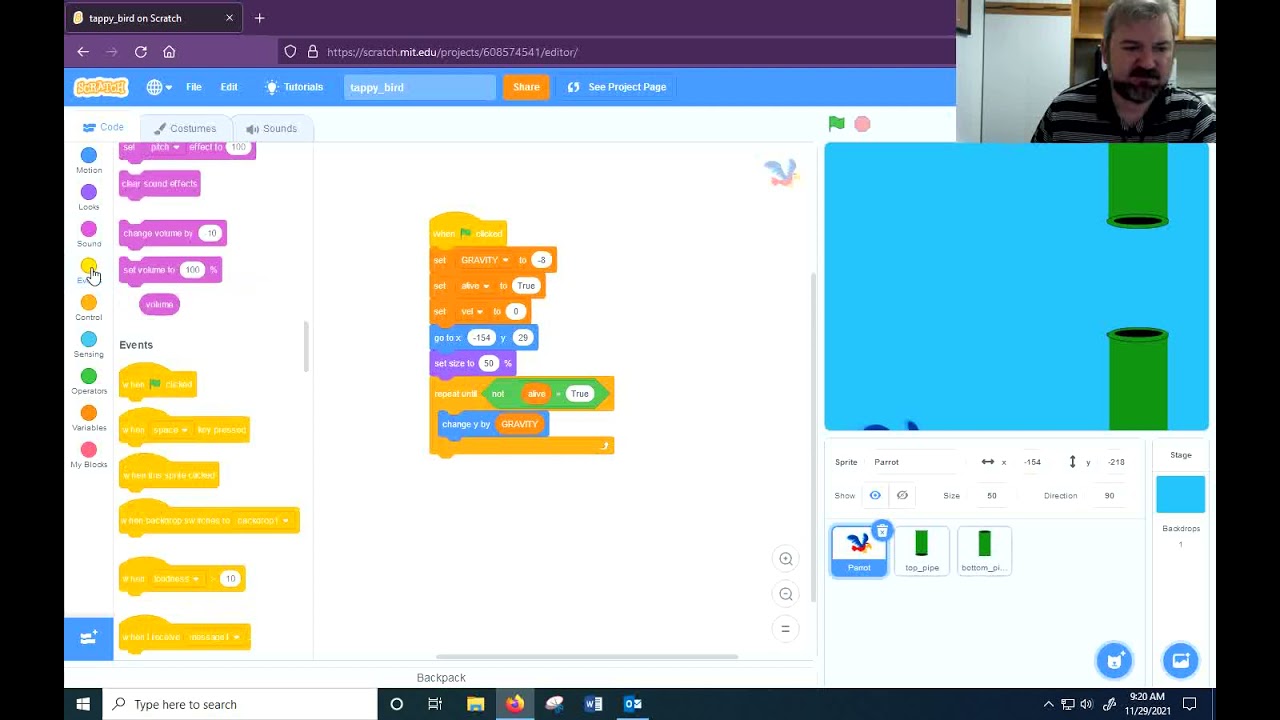Open the Choose a Backdrop button

(1181, 660)
